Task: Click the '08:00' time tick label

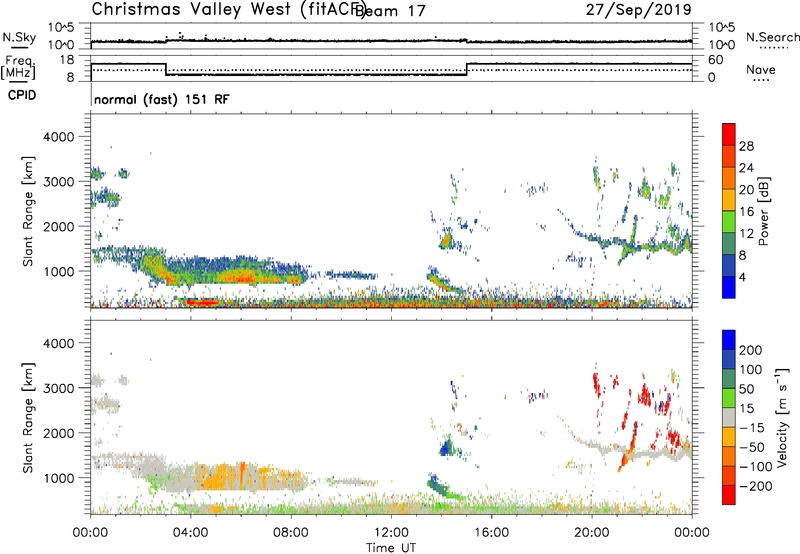Action: [x=291, y=533]
